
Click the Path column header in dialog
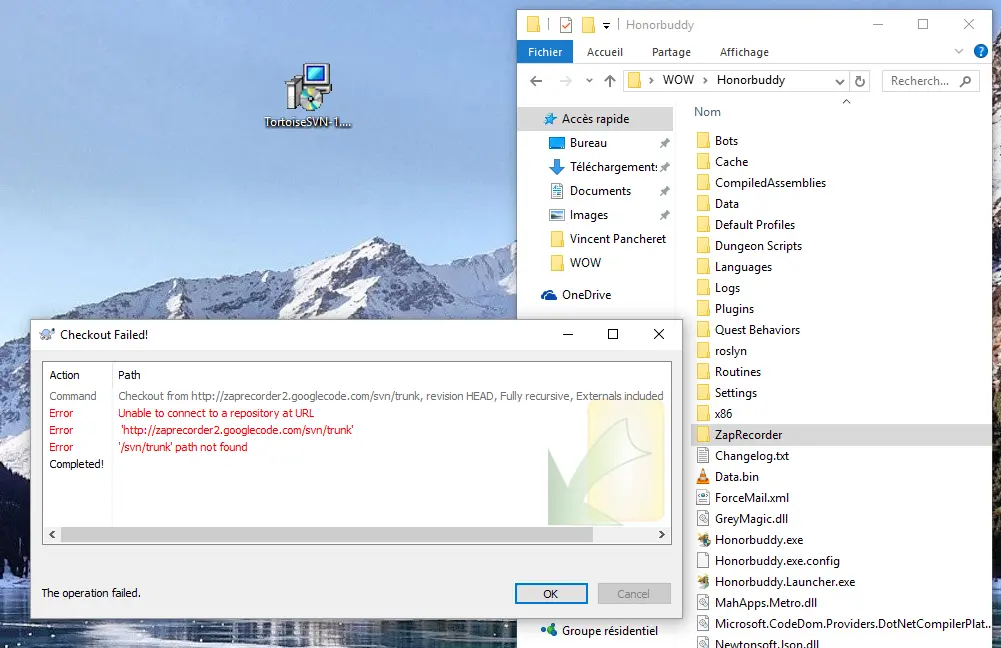[x=129, y=375]
